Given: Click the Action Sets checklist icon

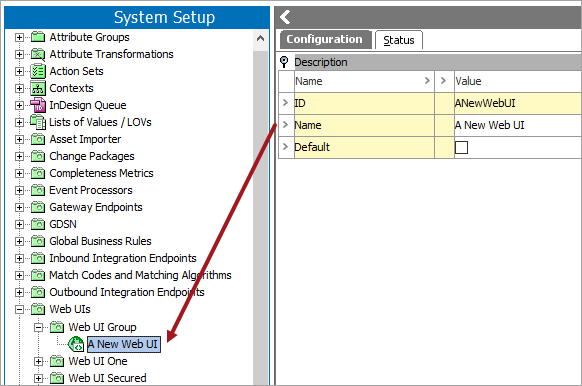Looking at the screenshot, I should coord(38,71).
